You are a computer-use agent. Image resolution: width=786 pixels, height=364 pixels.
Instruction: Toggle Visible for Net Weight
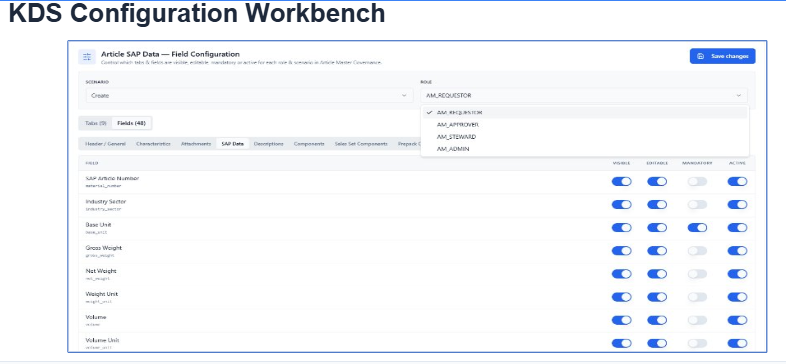(622, 274)
